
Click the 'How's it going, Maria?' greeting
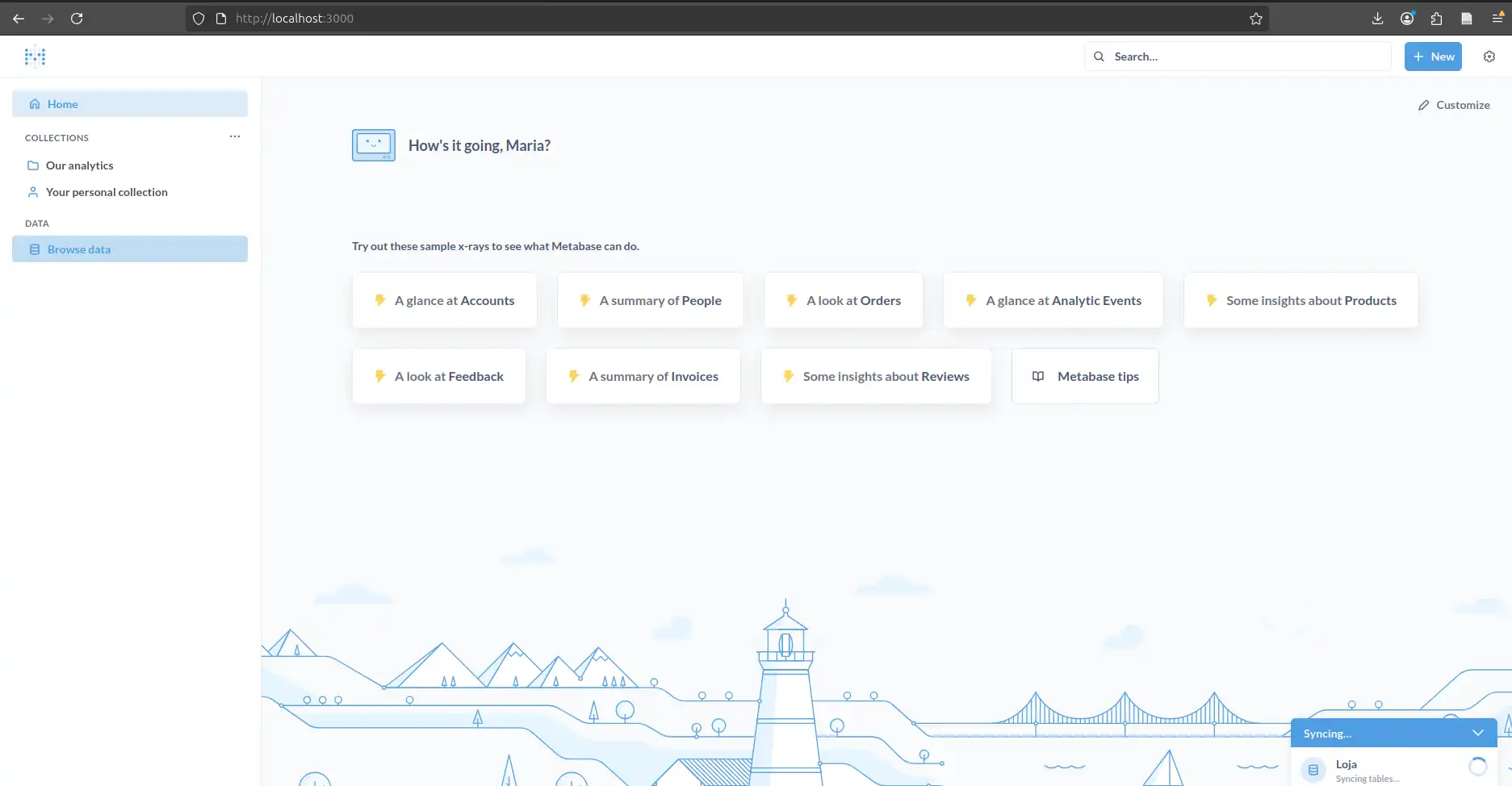(x=480, y=145)
